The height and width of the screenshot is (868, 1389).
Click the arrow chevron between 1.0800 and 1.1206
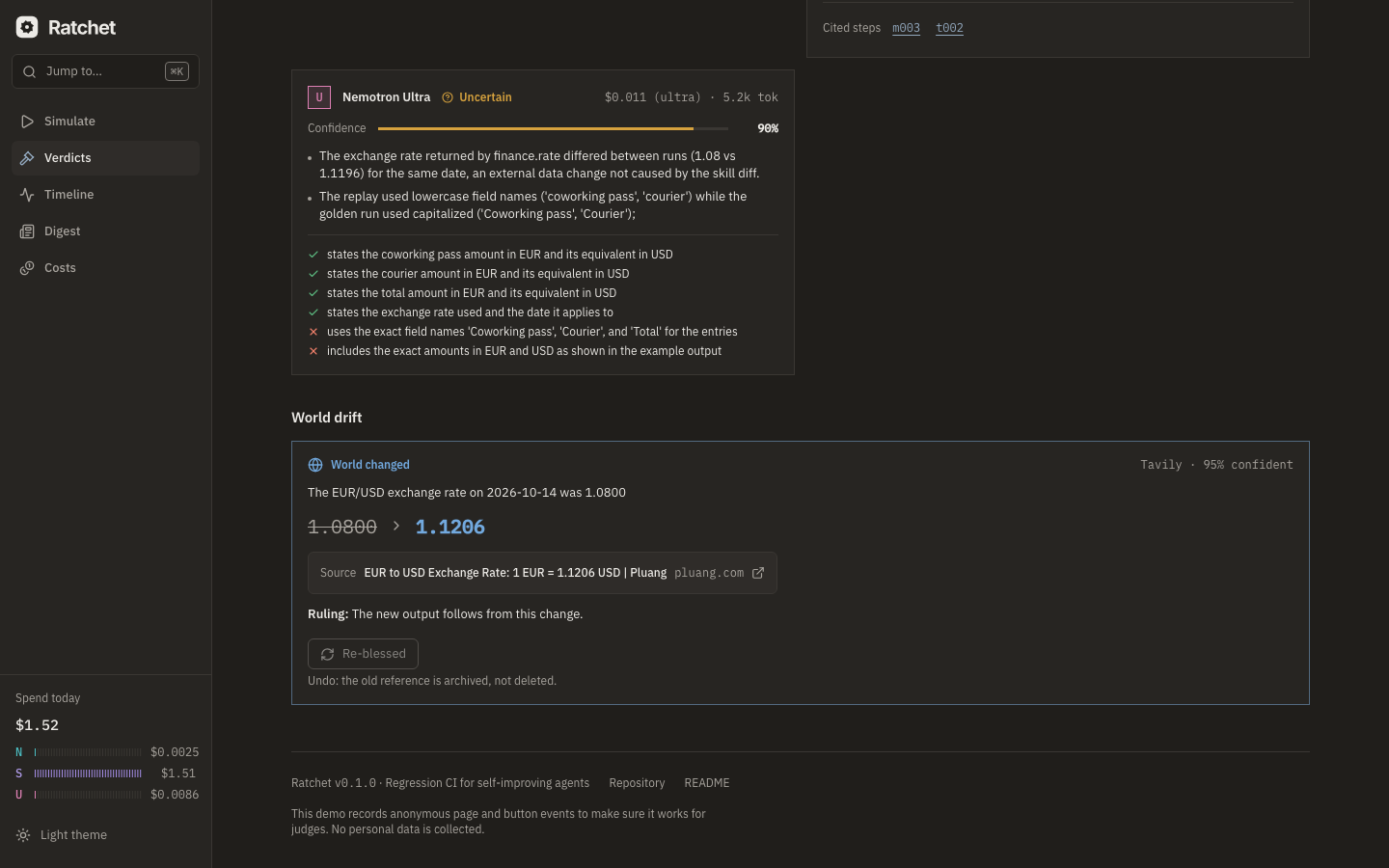tap(396, 526)
